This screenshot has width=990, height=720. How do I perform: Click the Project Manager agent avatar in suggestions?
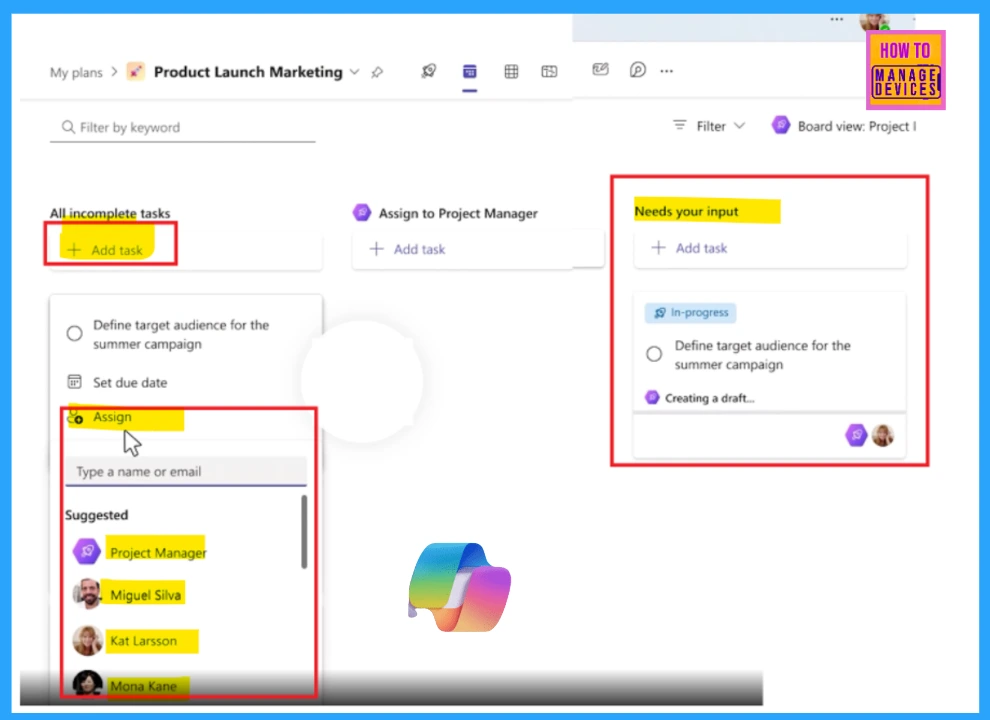pyautogui.click(x=87, y=551)
